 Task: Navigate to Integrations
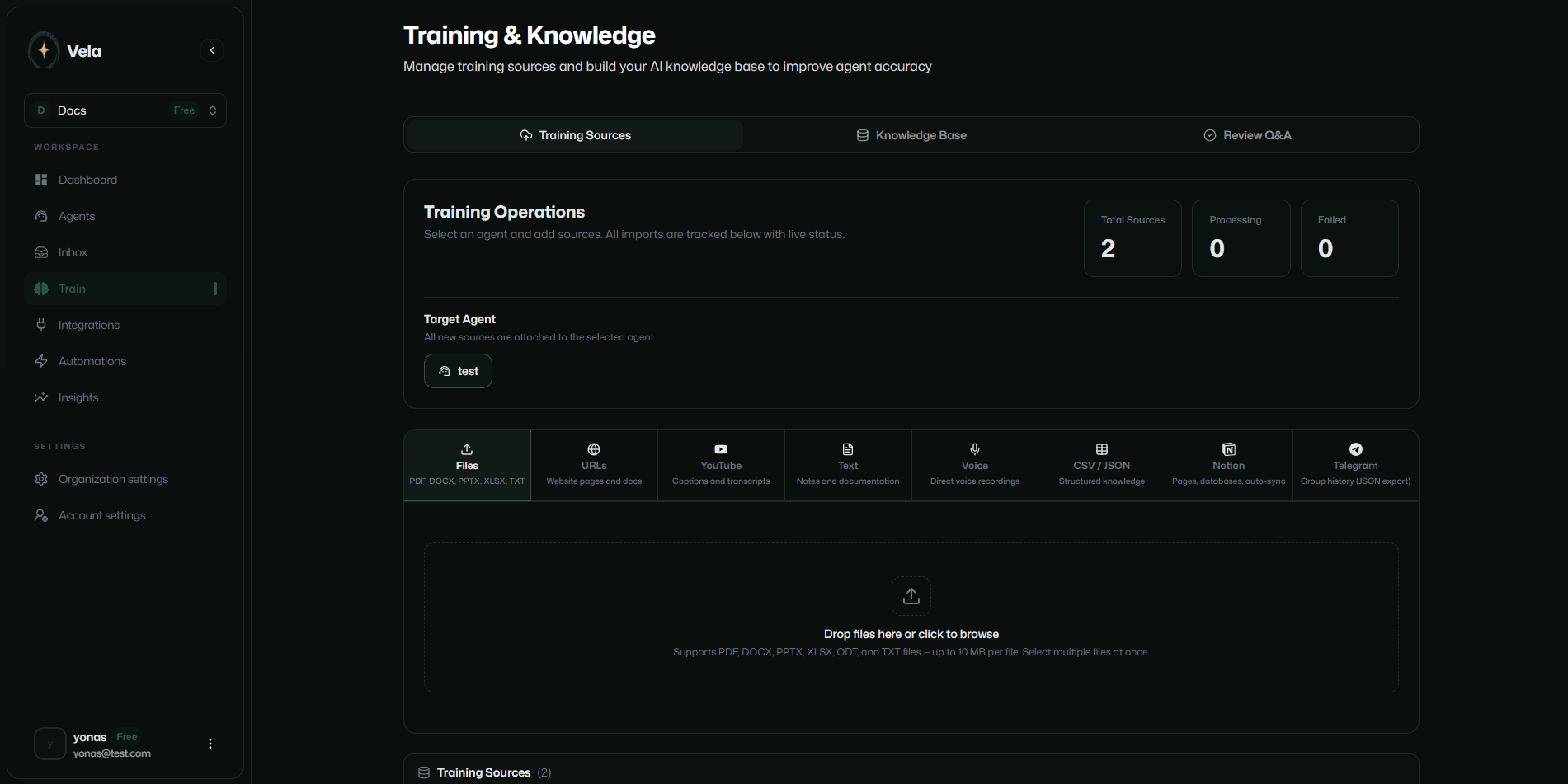[x=125, y=325]
